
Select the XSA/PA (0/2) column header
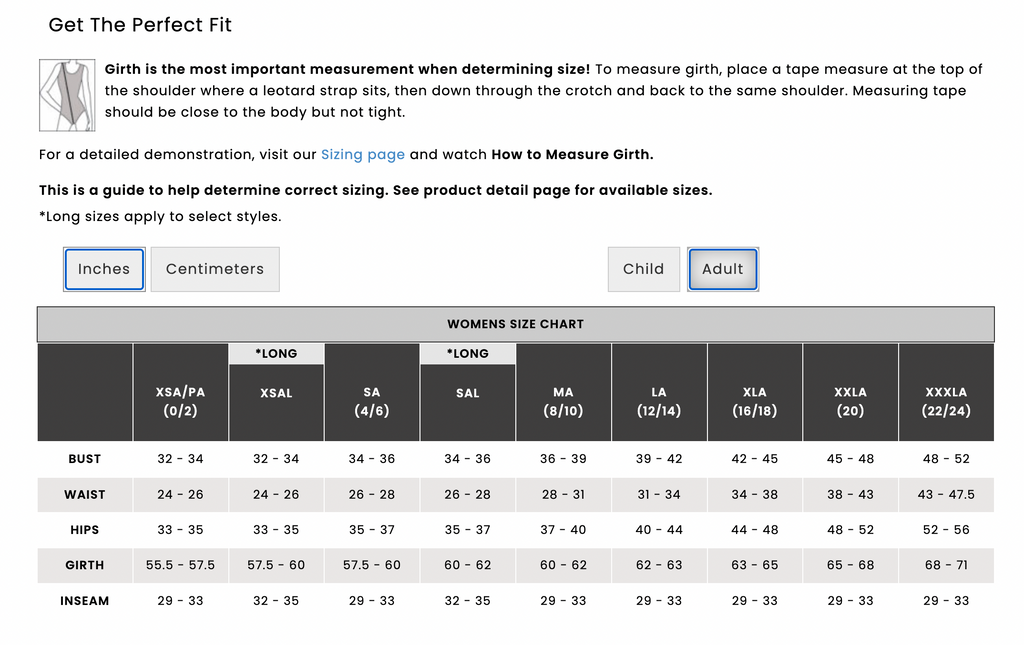coord(180,392)
